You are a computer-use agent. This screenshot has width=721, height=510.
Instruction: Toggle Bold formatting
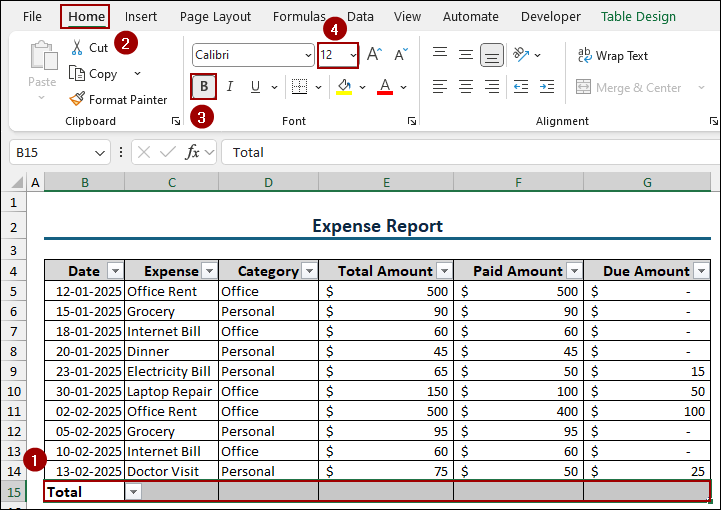tap(204, 87)
